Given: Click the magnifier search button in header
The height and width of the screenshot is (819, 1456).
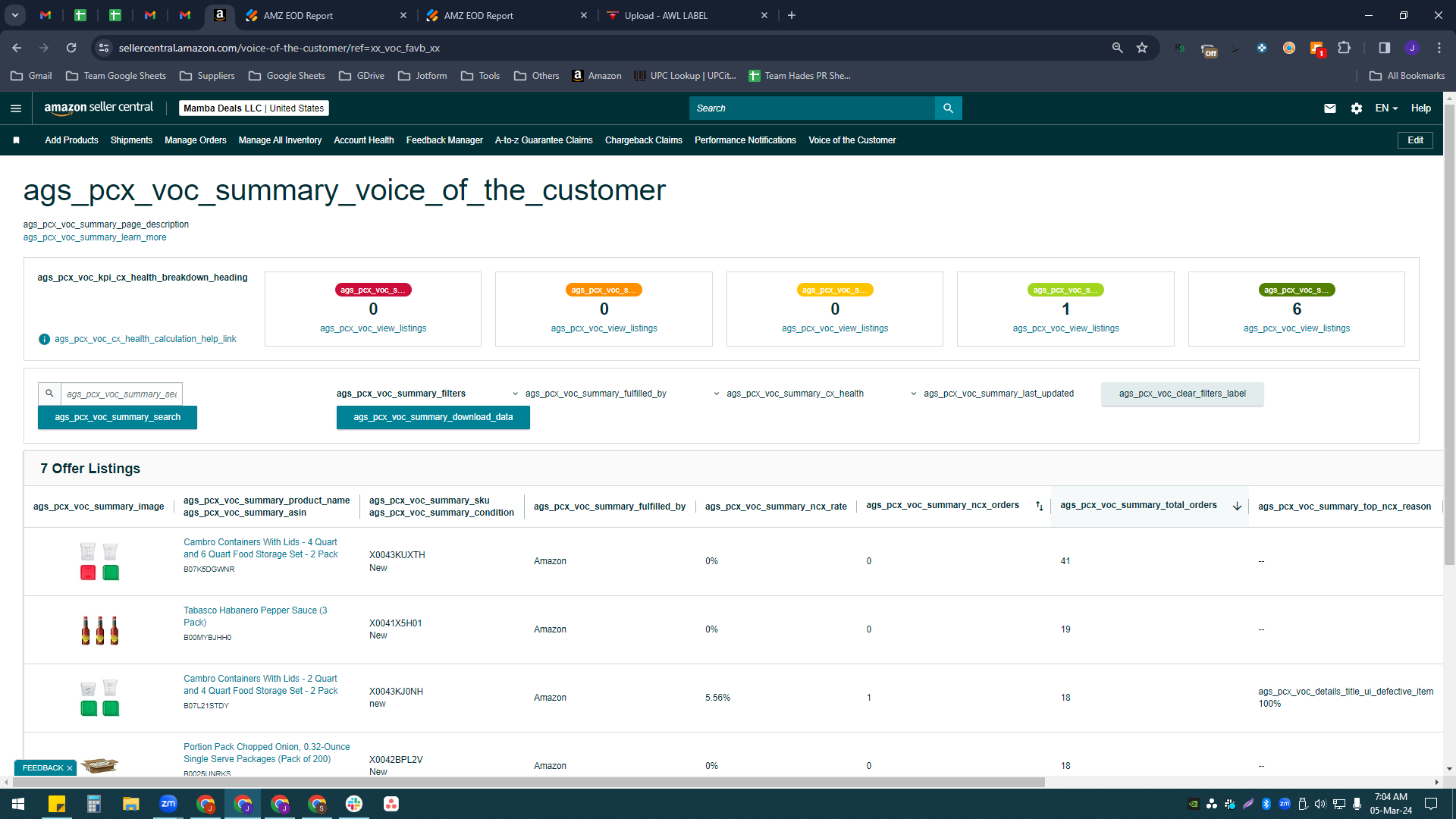Looking at the screenshot, I should tap(948, 108).
